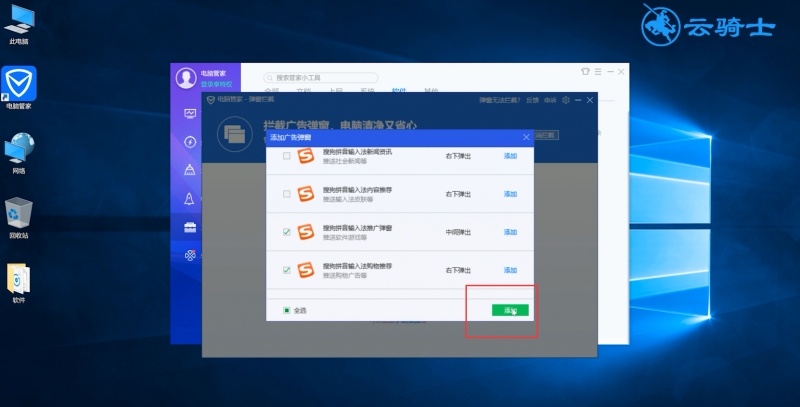Click 添加 link in 购物推荐 row

[510, 270]
